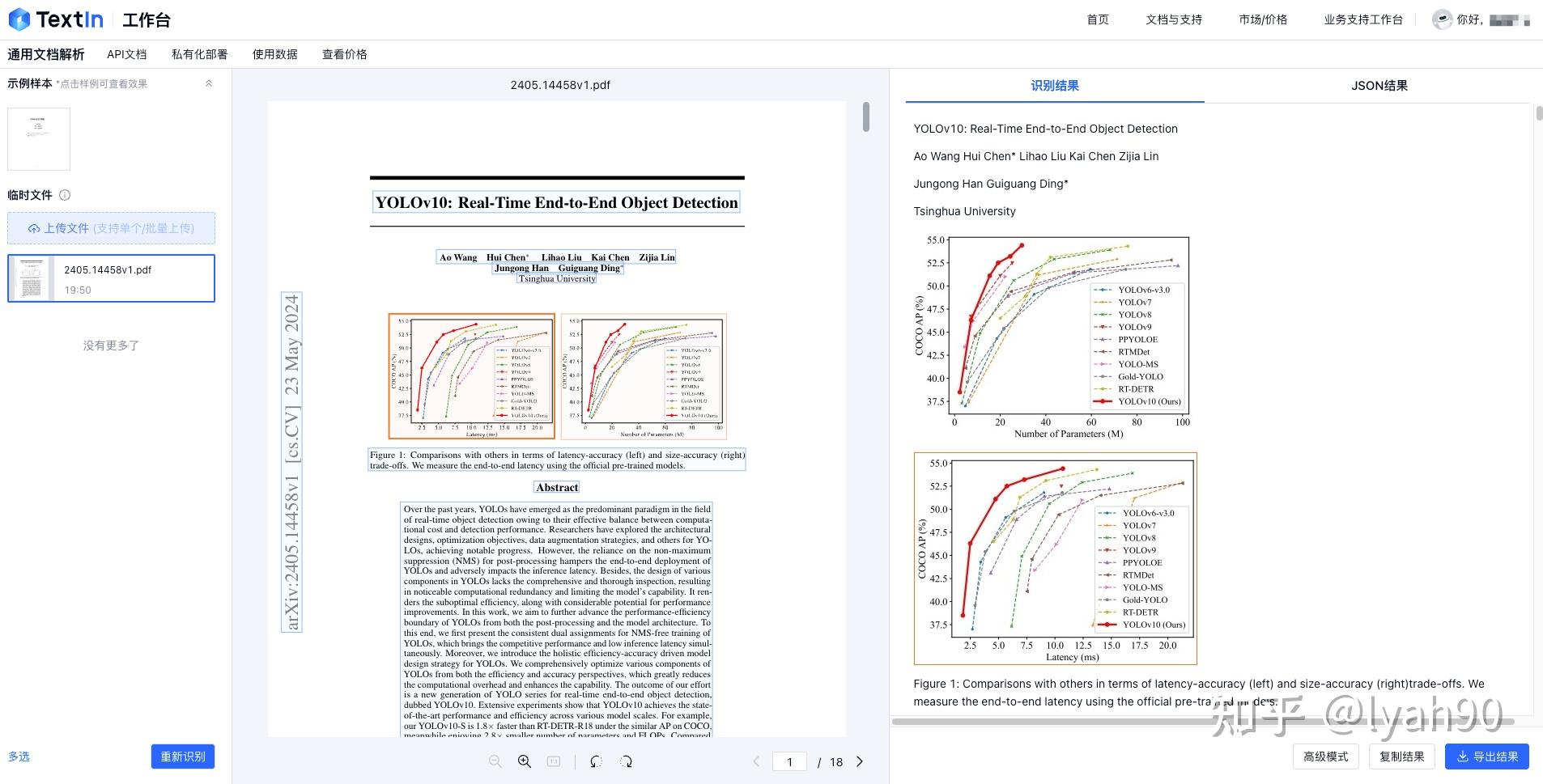Viewport: 1543px width, 784px height.
Task: Click the arXiv identifier sidebar text
Action: (291, 462)
